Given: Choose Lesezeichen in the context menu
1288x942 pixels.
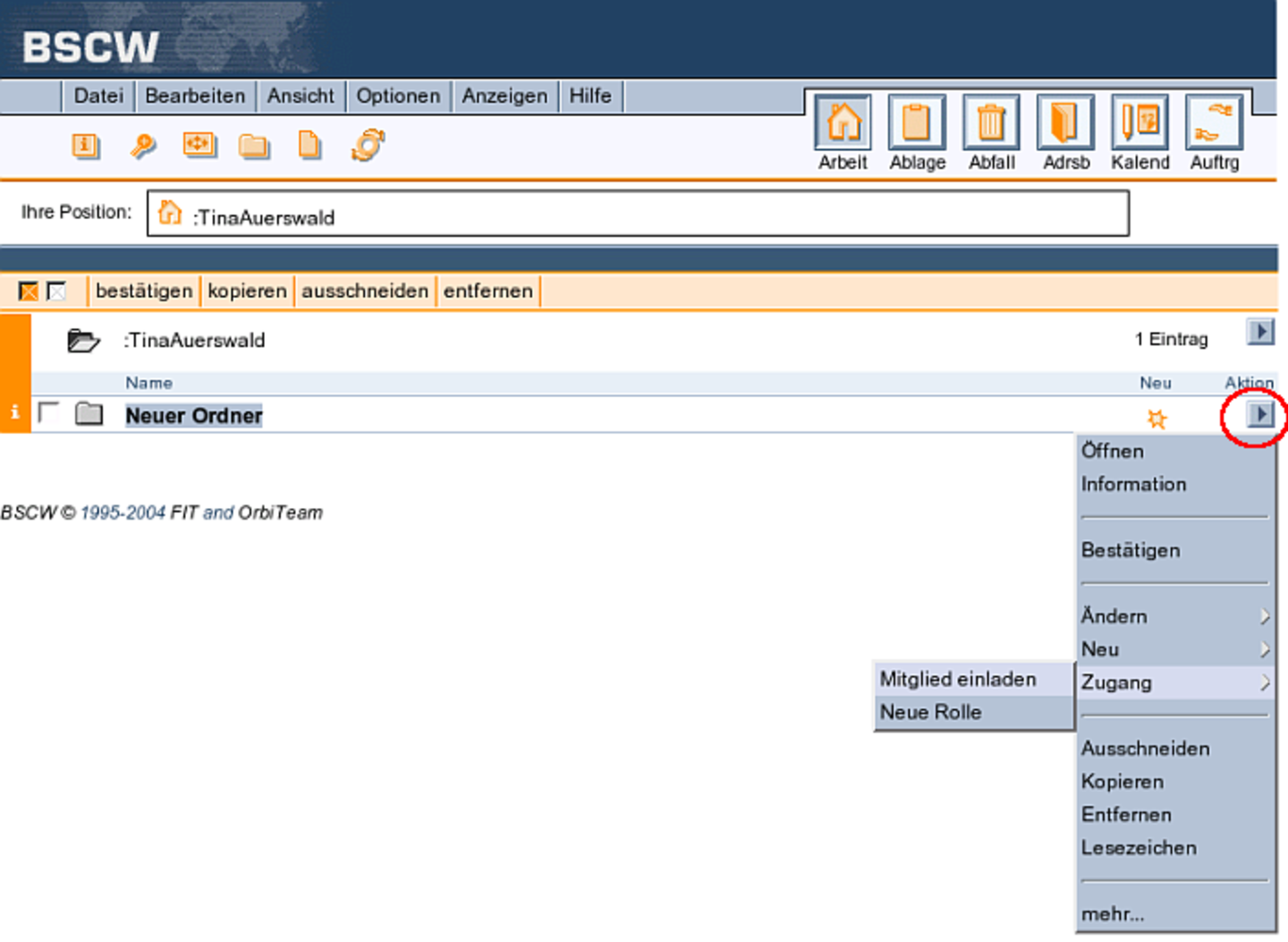Looking at the screenshot, I should 1176,848.
